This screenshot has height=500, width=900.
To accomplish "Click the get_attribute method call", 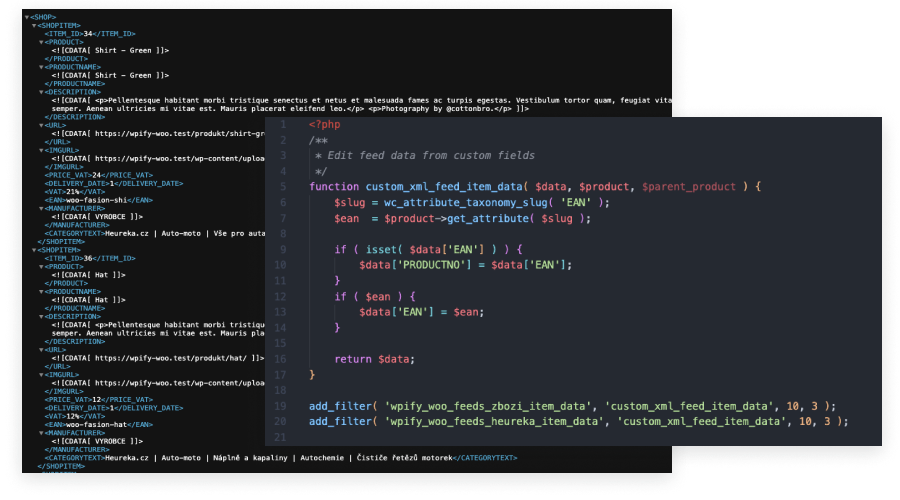I will pos(488,219).
